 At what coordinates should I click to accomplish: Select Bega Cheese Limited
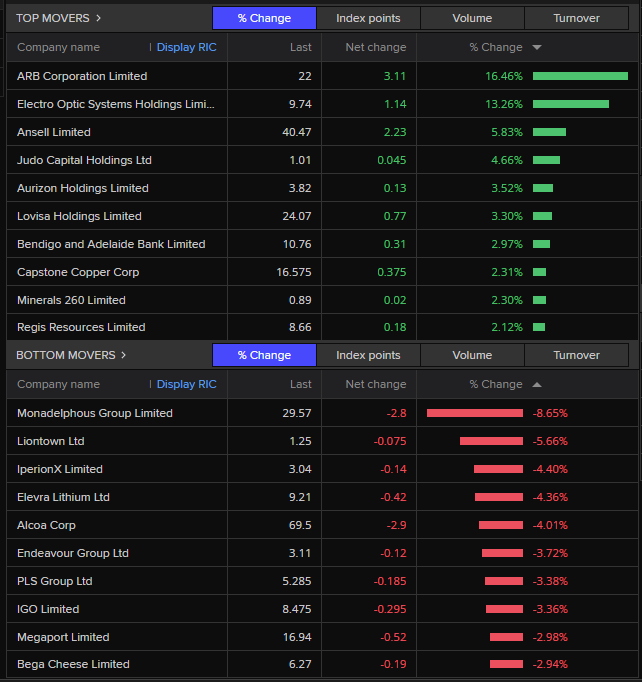73,664
